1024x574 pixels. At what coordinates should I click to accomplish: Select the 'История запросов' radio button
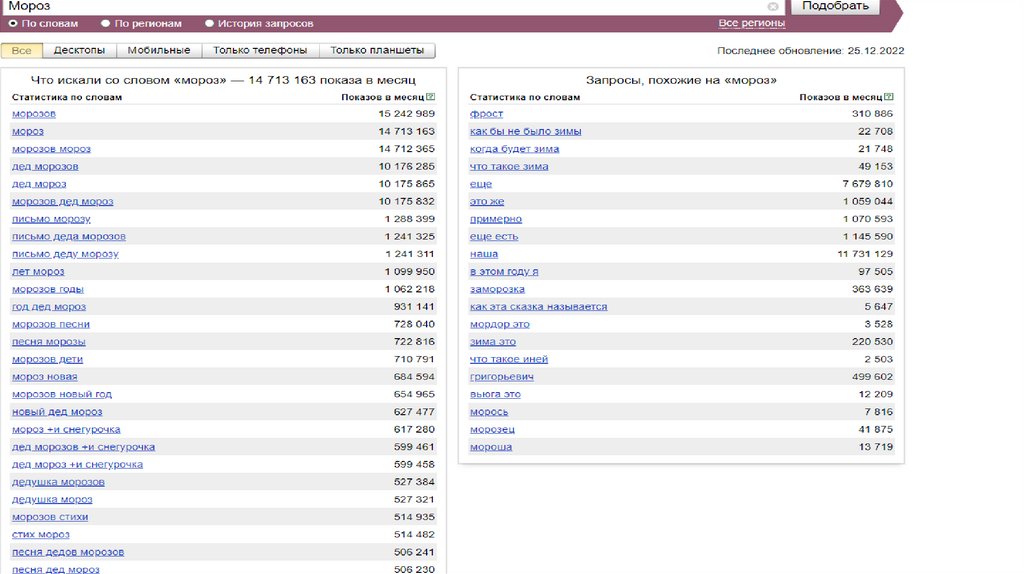tap(209, 23)
